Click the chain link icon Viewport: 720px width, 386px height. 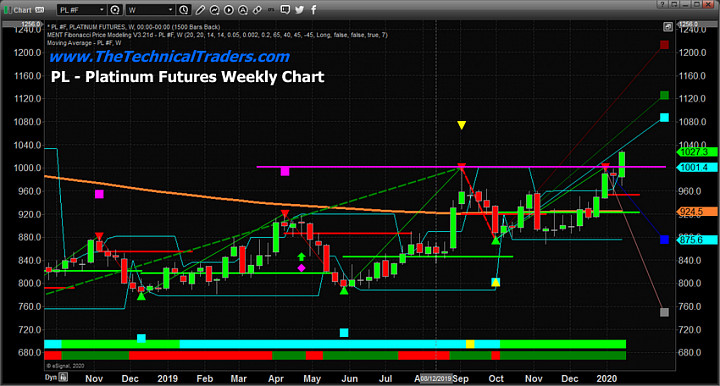257,10
